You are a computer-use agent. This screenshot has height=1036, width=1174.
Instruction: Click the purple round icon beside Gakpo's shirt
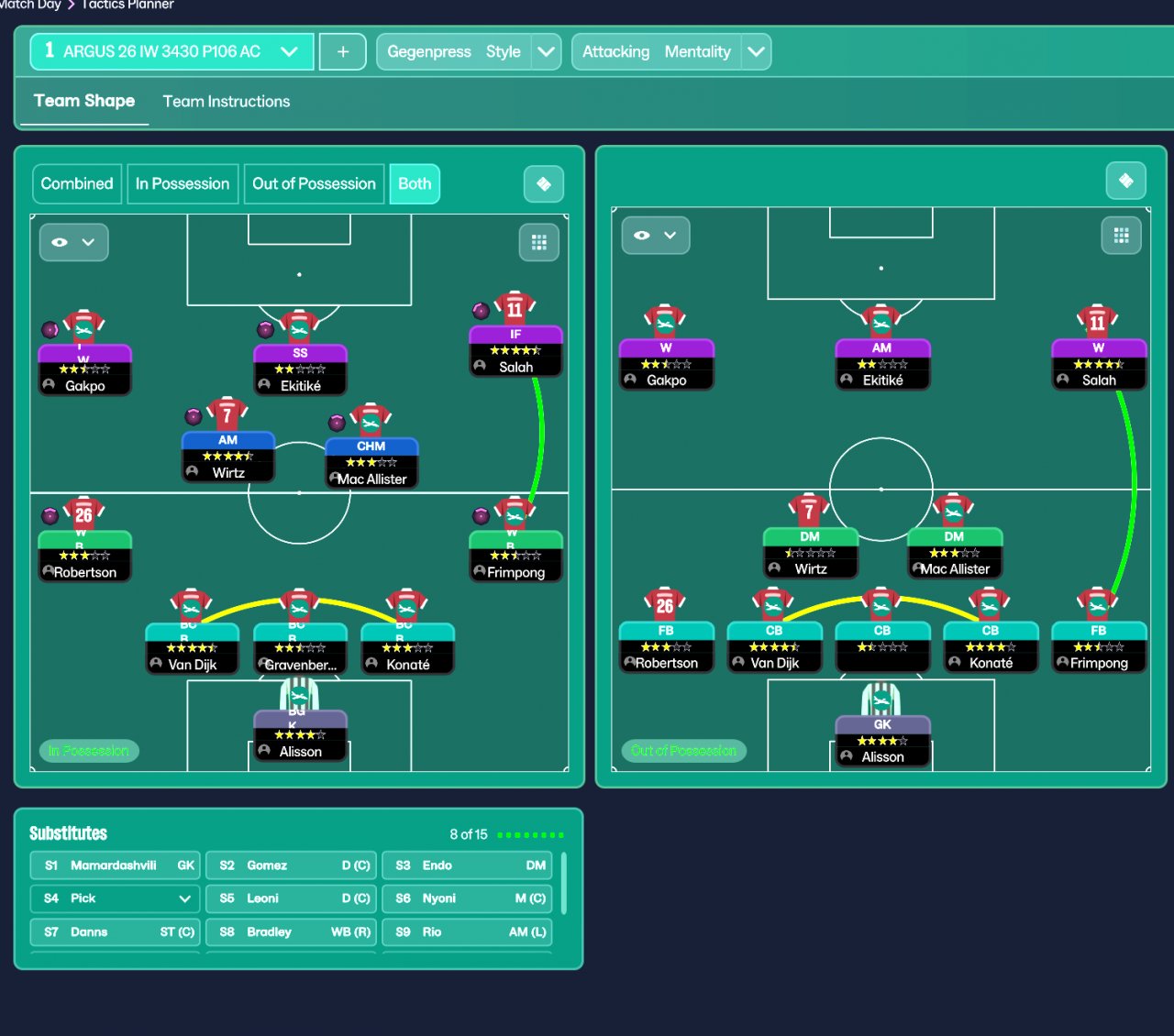[50, 329]
